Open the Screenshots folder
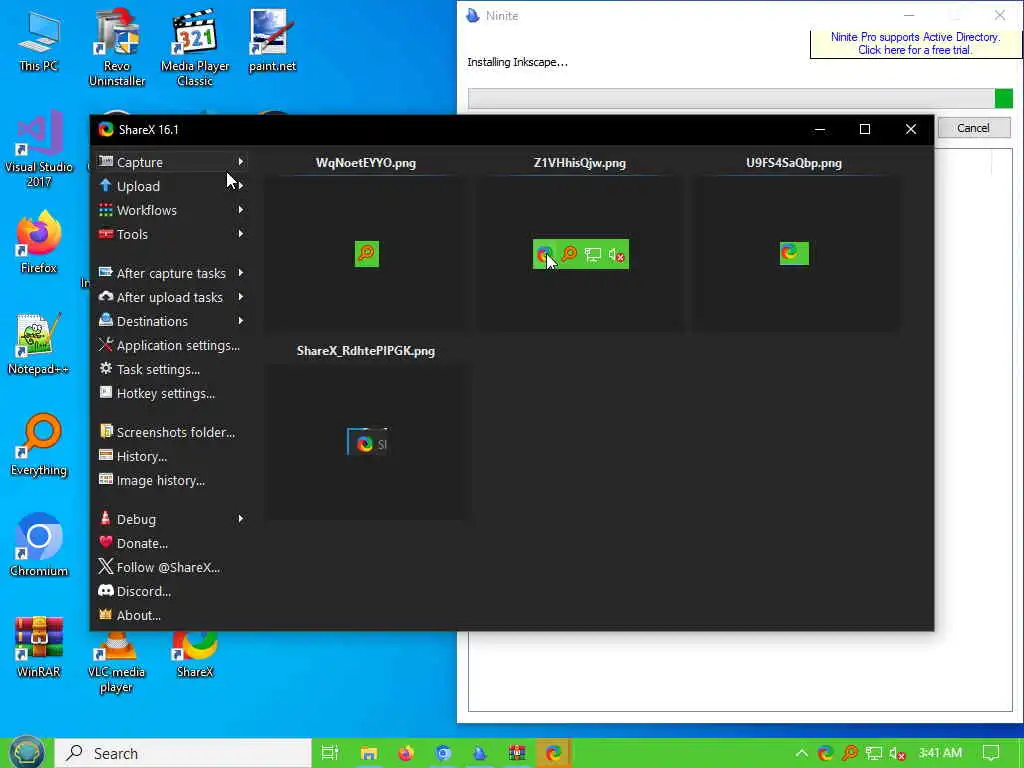 tap(171, 432)
